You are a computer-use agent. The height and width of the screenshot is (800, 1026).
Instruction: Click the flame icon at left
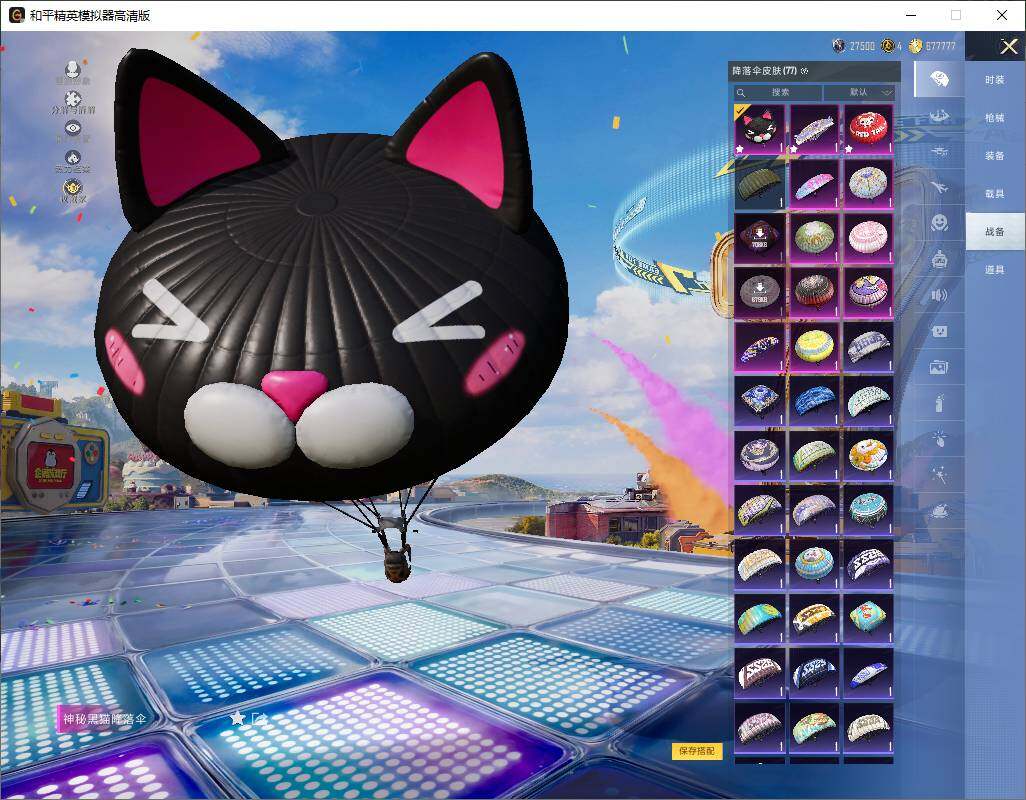73,158
